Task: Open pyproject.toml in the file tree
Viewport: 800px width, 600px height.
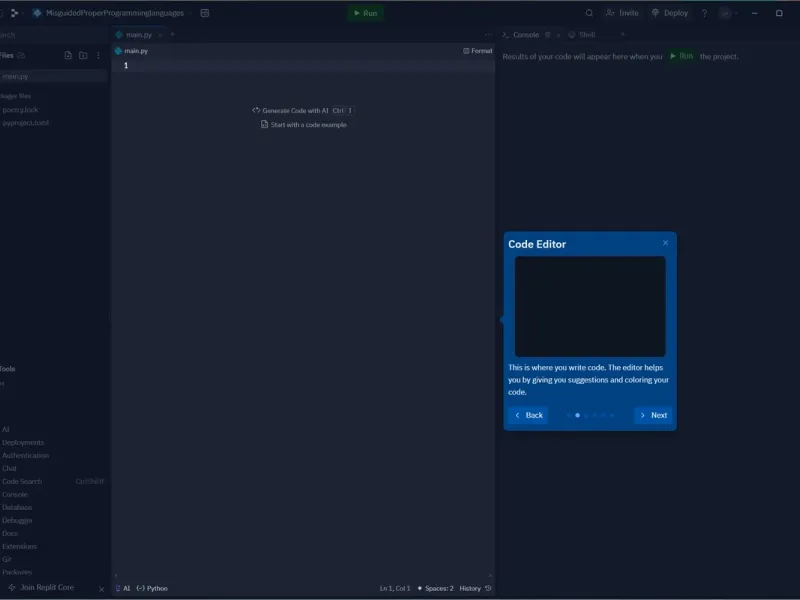Action: tap(26, 123)
